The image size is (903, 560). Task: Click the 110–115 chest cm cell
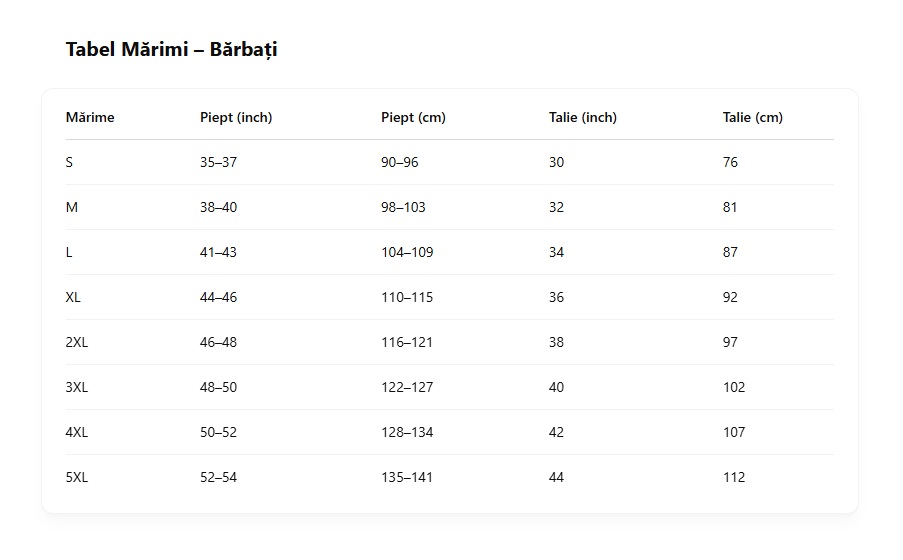407,297
